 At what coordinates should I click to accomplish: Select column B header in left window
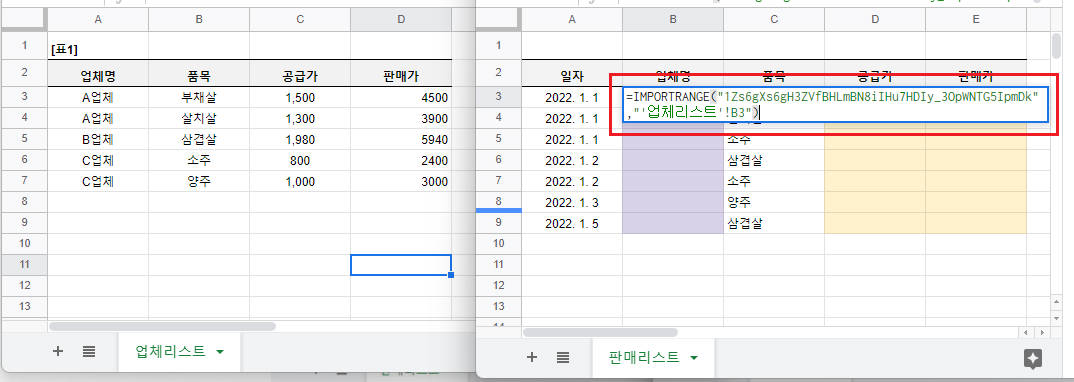click(199, 20)
